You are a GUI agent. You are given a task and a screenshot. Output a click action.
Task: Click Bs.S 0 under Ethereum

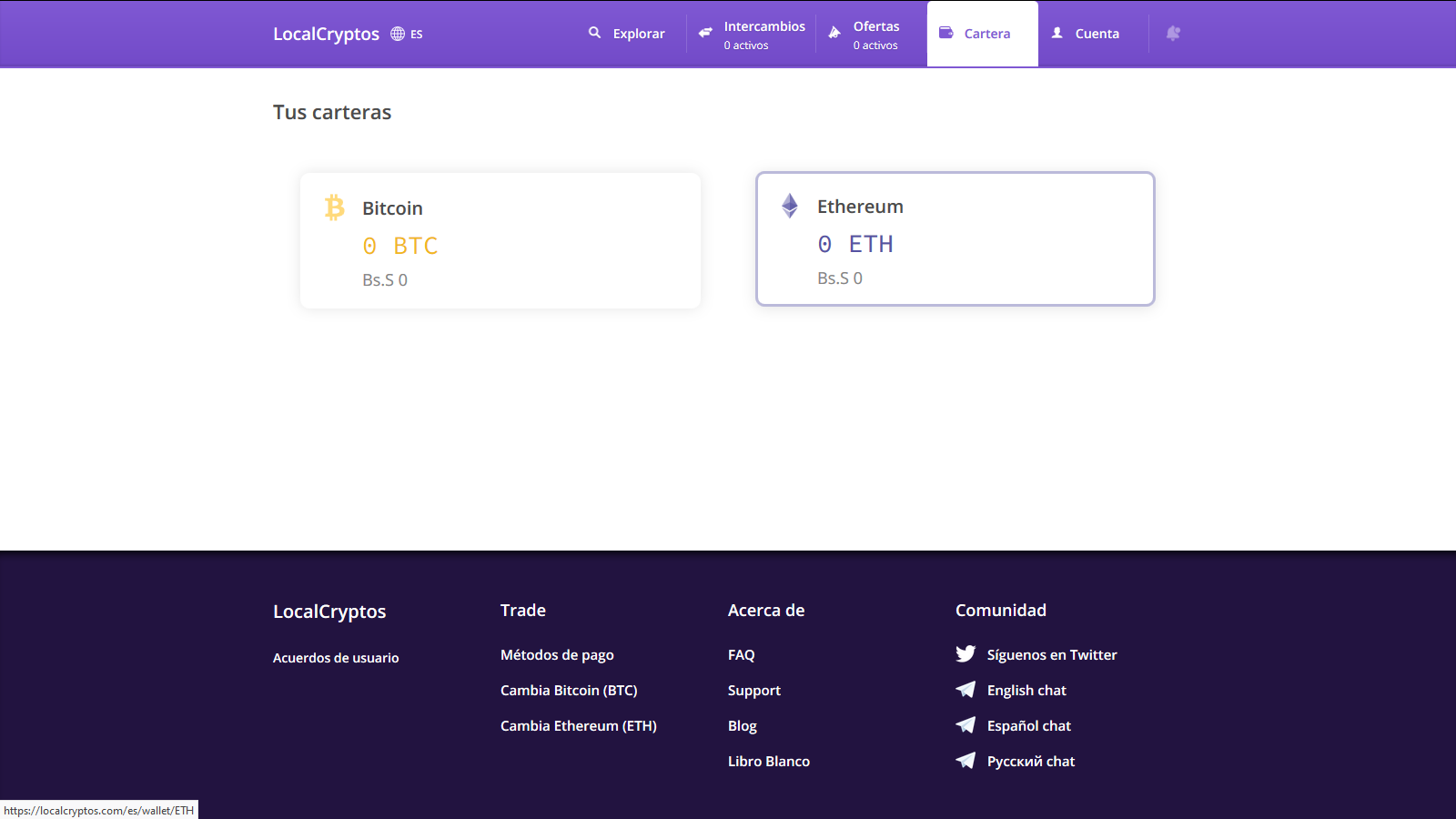(840, 278)
